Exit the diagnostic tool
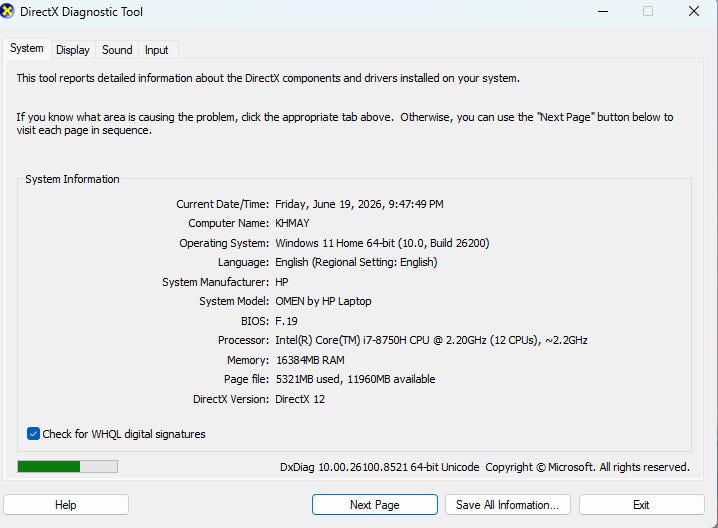This screenshot has width=718, height=528. pos(641,505)
